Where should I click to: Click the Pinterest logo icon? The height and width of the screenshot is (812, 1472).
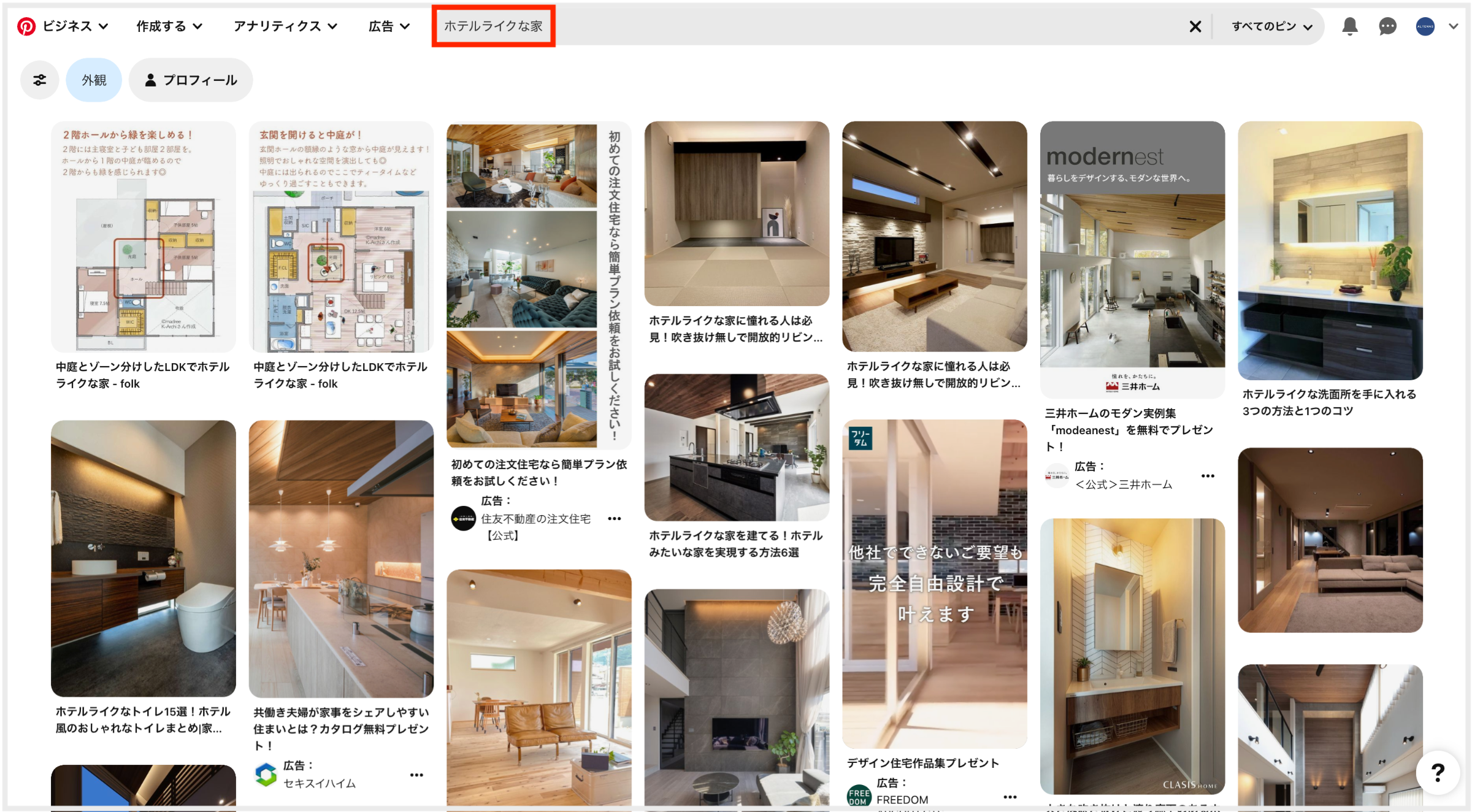(26, 26)
